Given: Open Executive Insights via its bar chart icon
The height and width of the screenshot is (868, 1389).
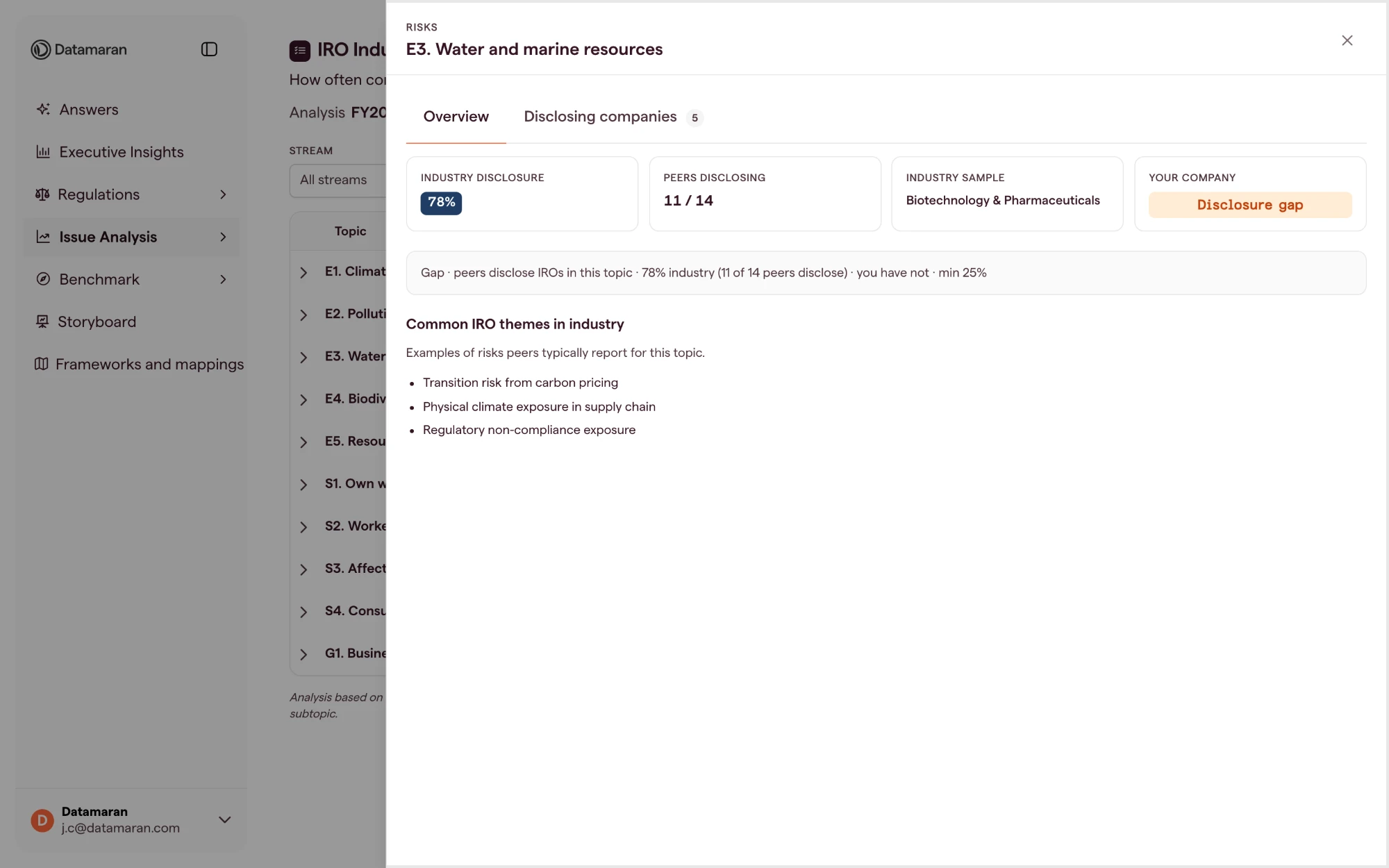Looking at the screenshot, I should (x=43, y=151).
